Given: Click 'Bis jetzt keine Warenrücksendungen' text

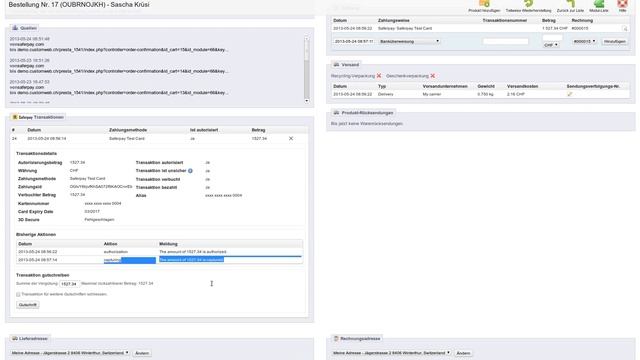Looking at the screenshot, I should [367, 123].
